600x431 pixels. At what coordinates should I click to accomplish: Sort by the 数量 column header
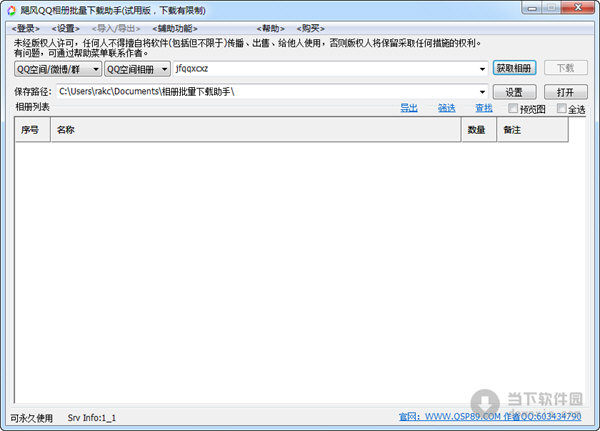click(x=479, y=130)
